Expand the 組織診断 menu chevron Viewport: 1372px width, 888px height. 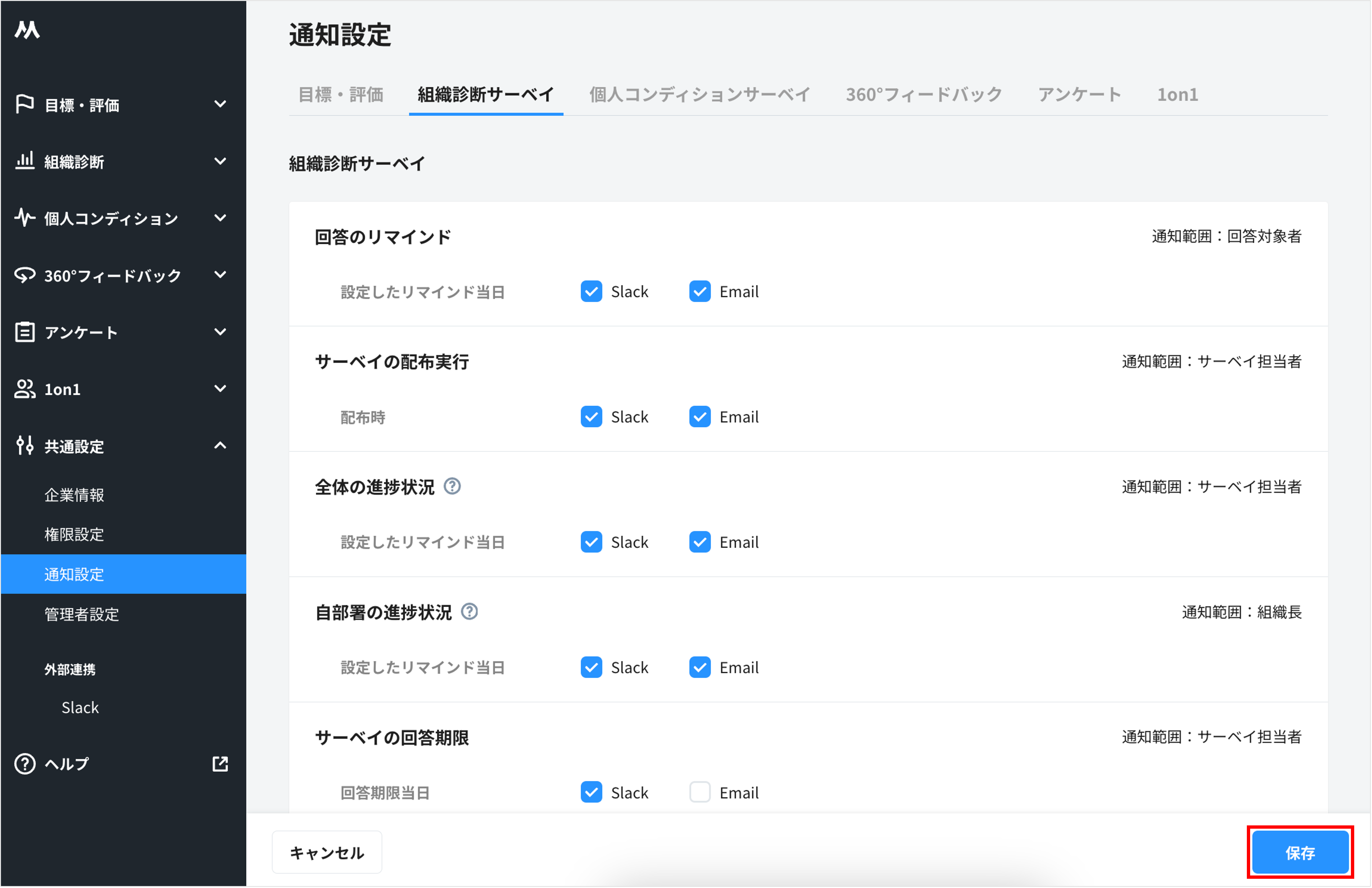click(x=220, y=161)
